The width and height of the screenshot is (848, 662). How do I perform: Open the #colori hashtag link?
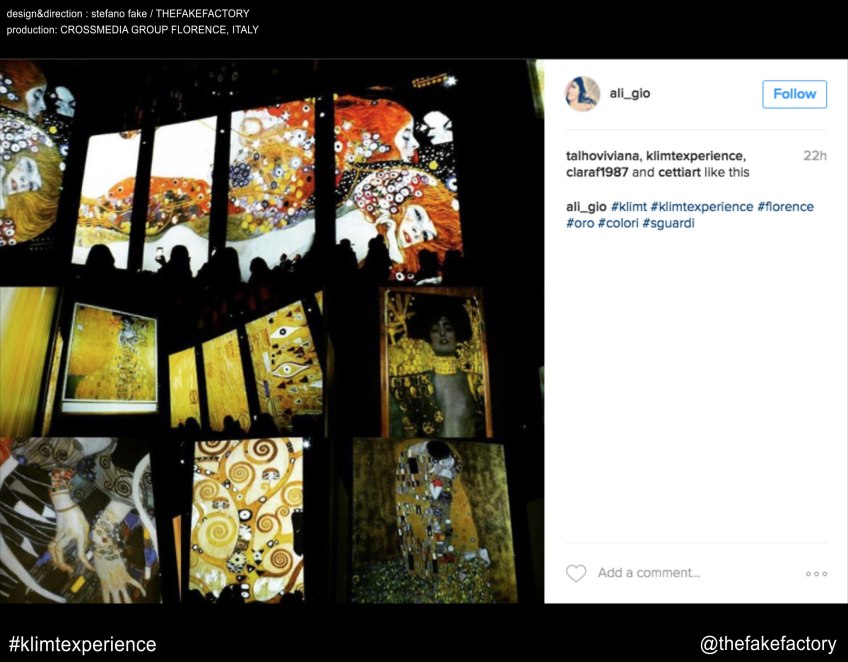(618, 223)
